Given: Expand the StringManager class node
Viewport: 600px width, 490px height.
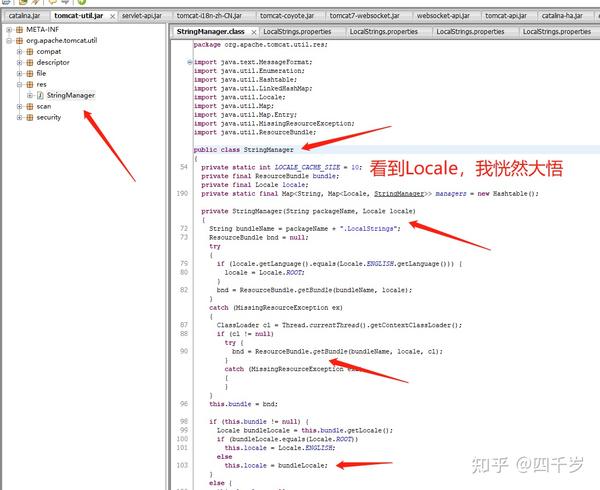Looking at the screenshot, I should coord(29,96).
